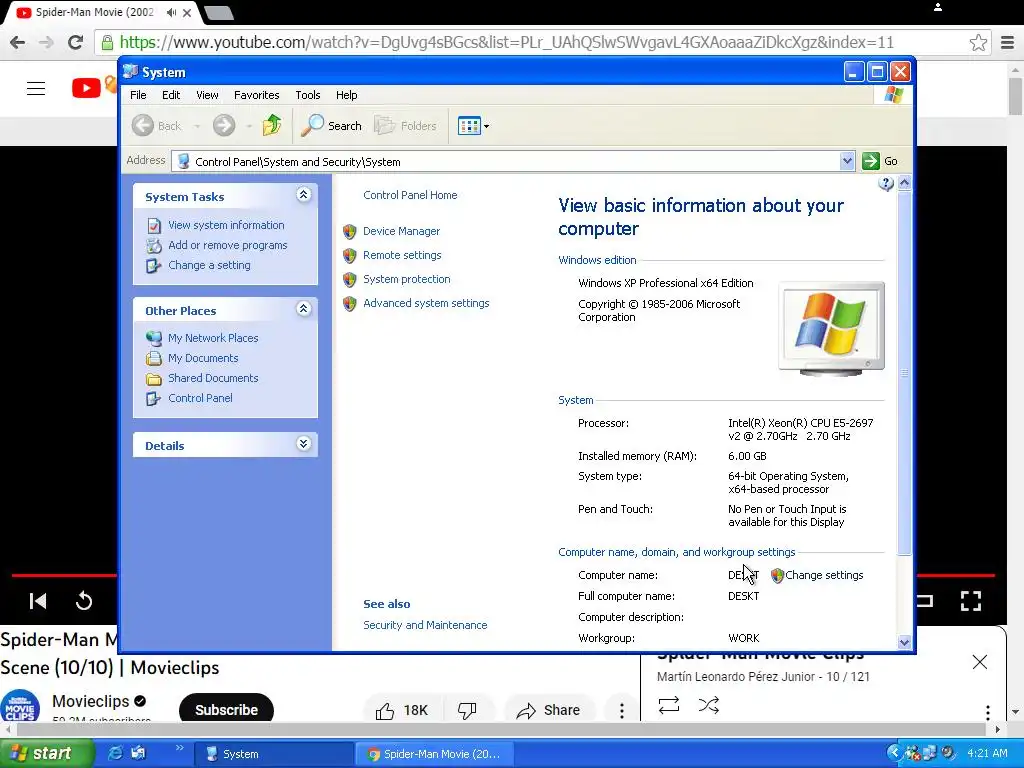
Task: Expand the Back history dropdown arrow
Action: [x=197, y=126]
